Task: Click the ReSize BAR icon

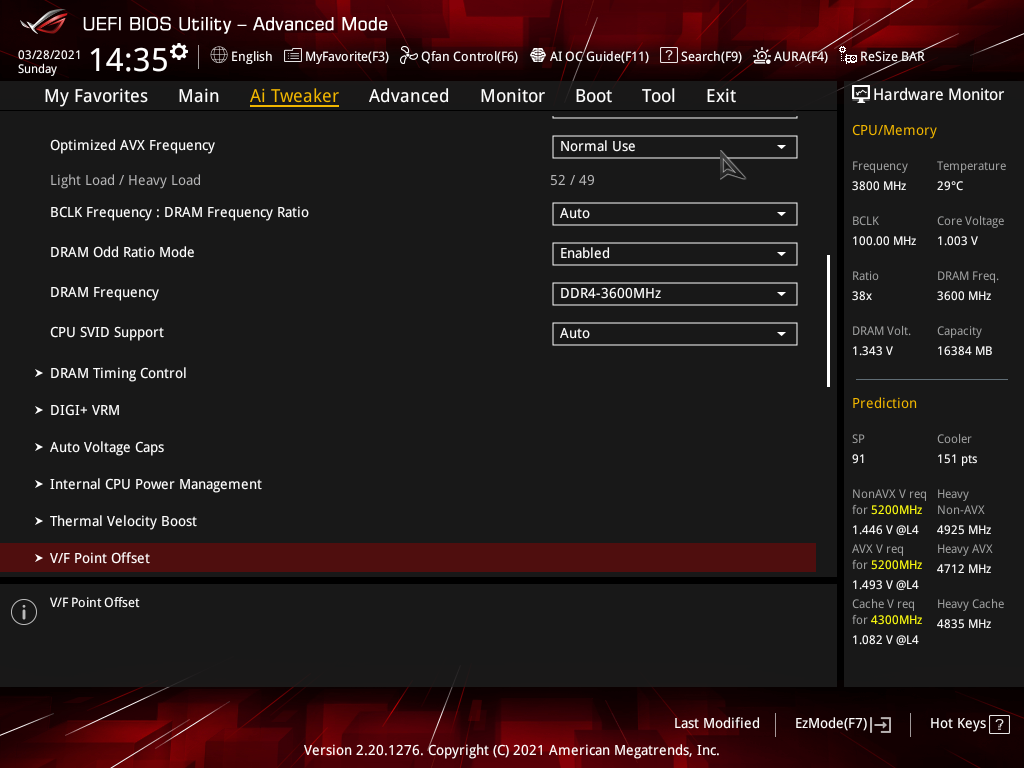Action: pyautogui.click(x=848, y=56)
